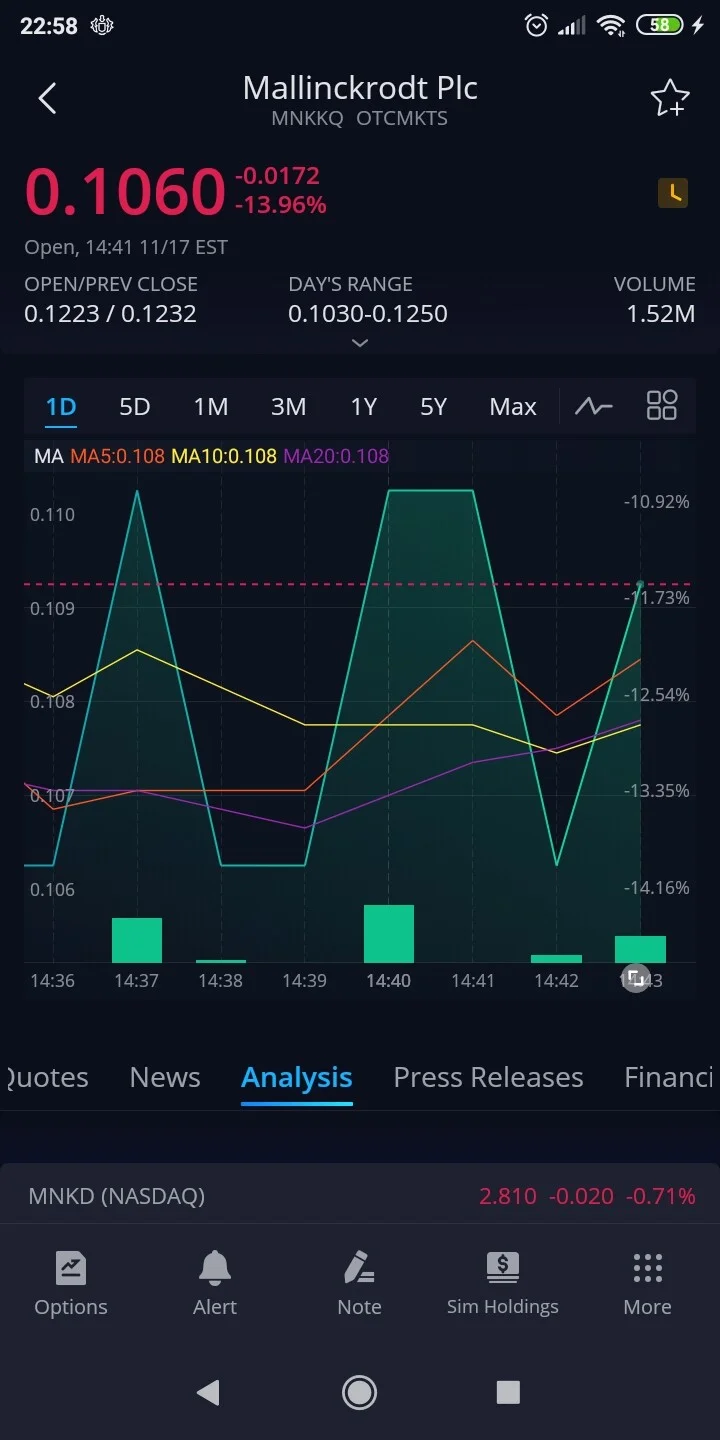Set a price Alert with bell icon
This screenshot has width=720, height=1440.
[215, 1284]
